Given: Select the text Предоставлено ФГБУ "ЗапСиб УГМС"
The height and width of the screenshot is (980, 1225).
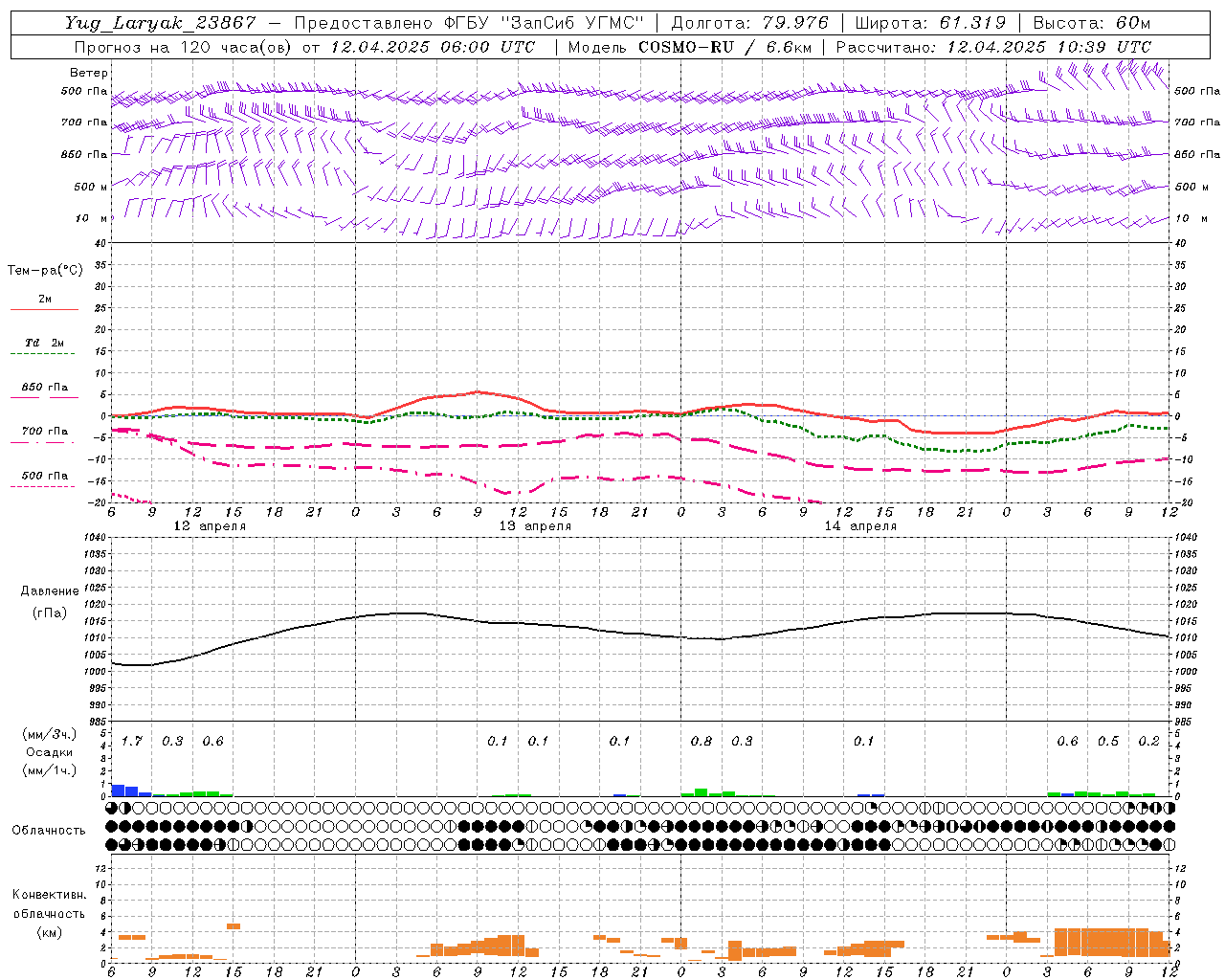Looking at the screenshot, I should pos(469,23).
